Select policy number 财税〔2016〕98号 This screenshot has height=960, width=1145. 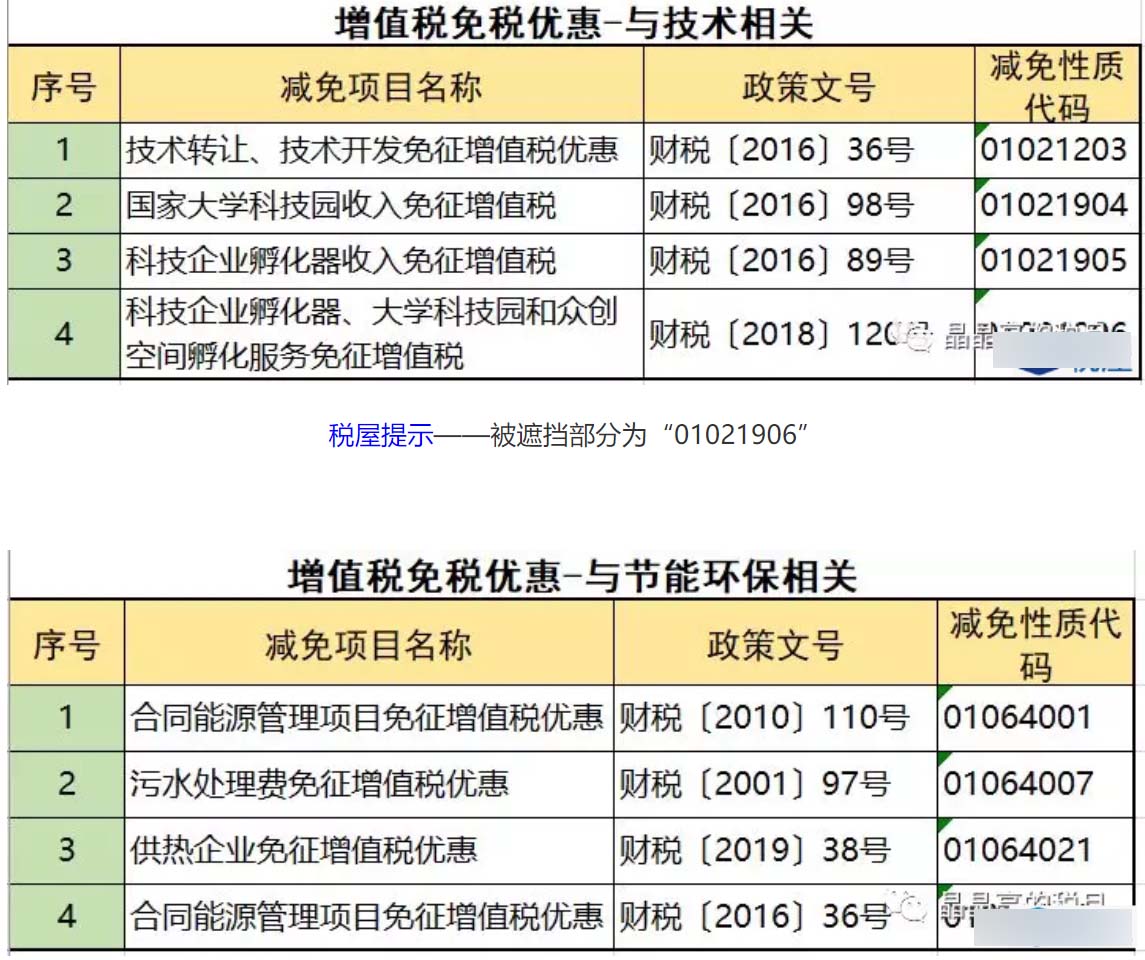[781, 206]
